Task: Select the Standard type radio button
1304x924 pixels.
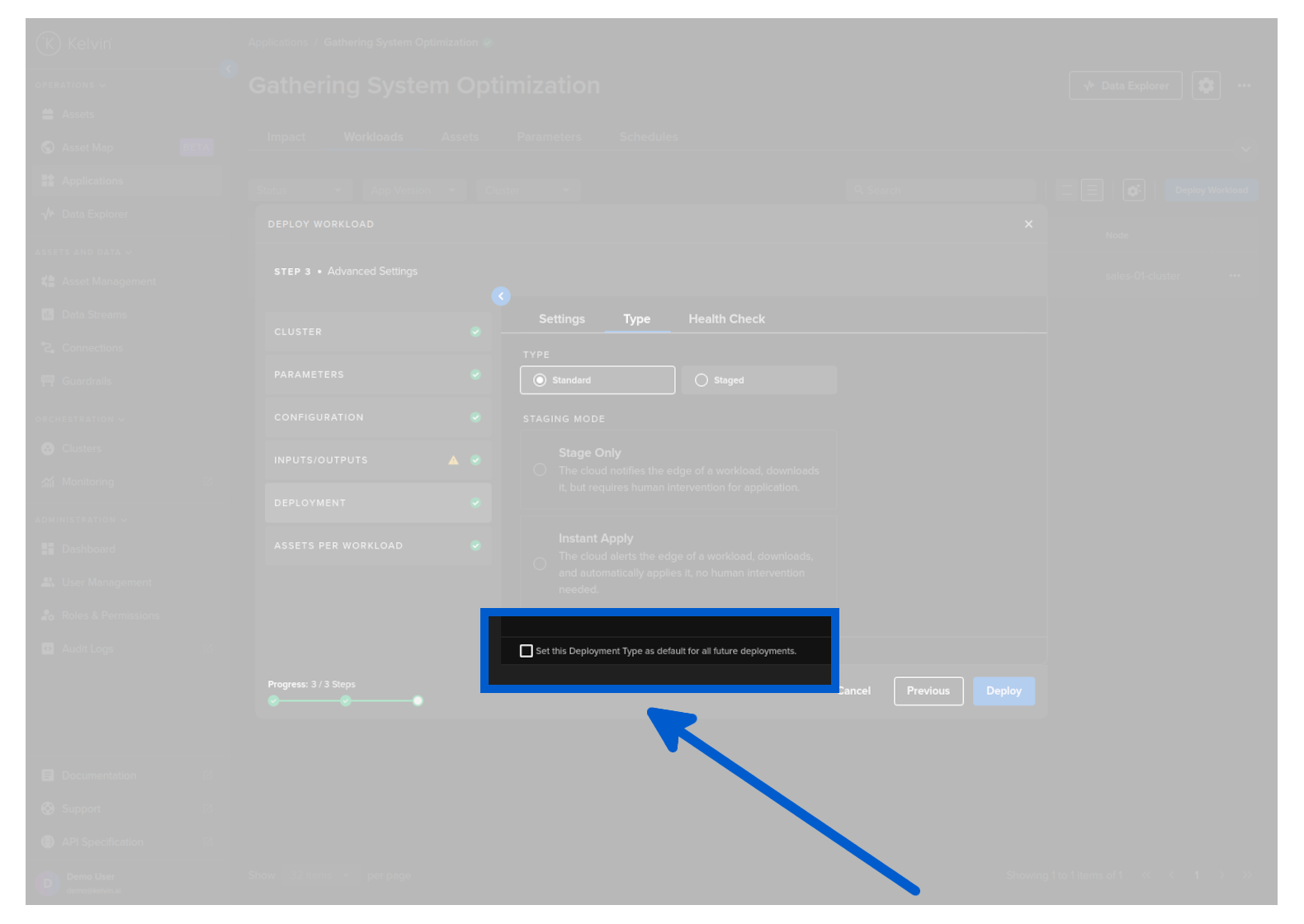Action: [540, 380]
